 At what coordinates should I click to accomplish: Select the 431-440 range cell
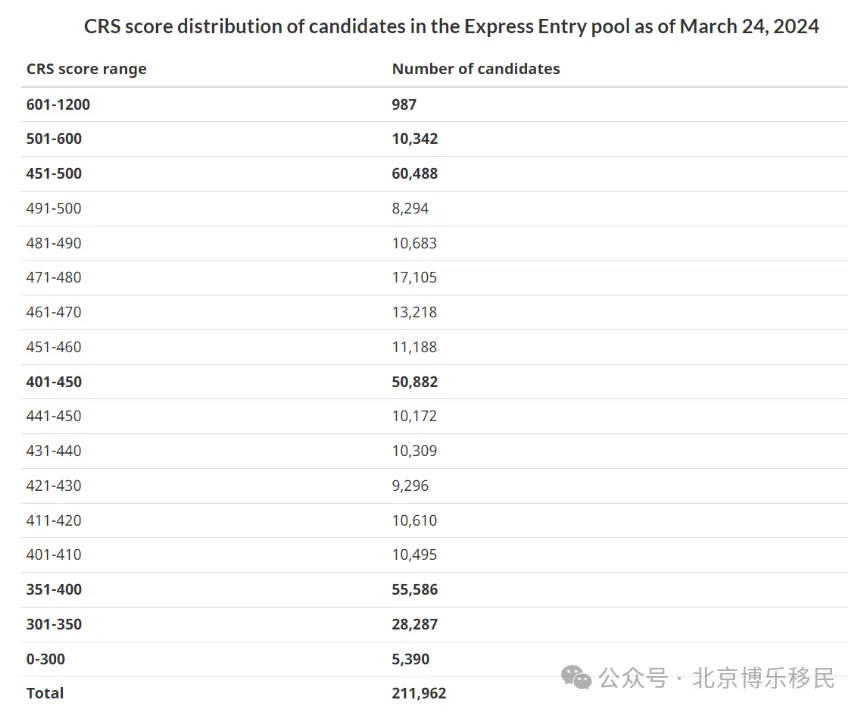point(54,451)
